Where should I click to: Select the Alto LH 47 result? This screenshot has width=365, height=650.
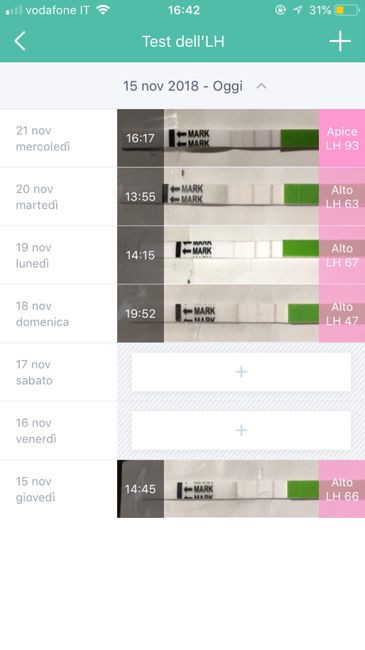click(x=342, y=313)
